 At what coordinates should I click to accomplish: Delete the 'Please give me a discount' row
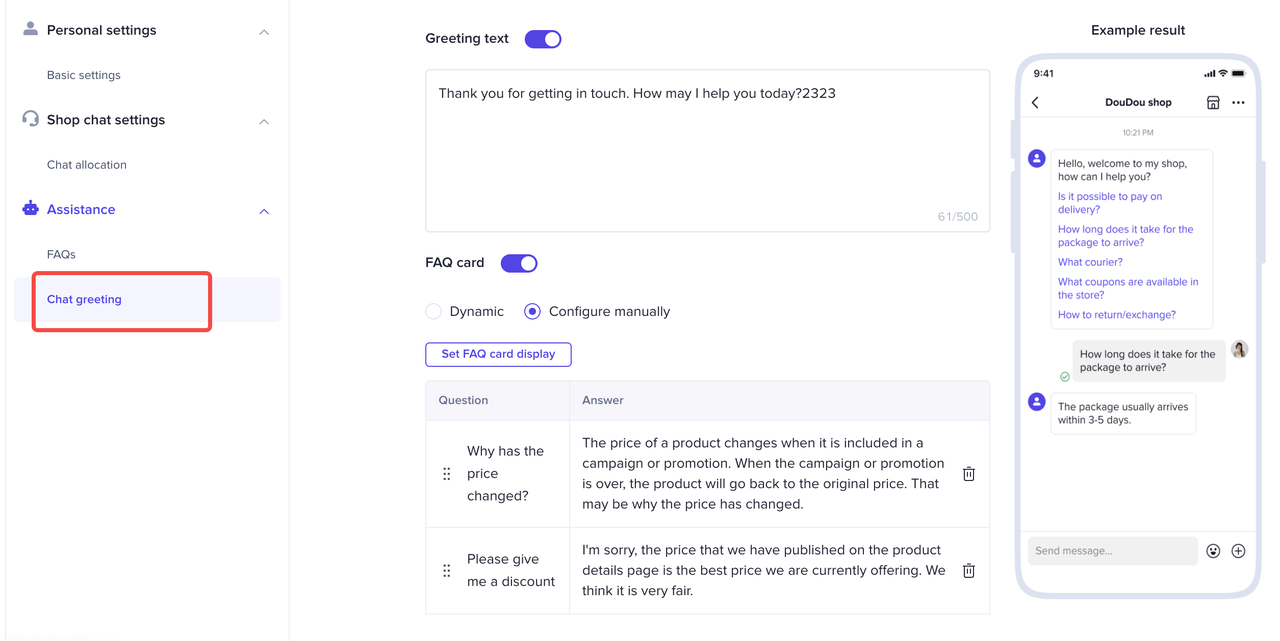pos(968,571)
